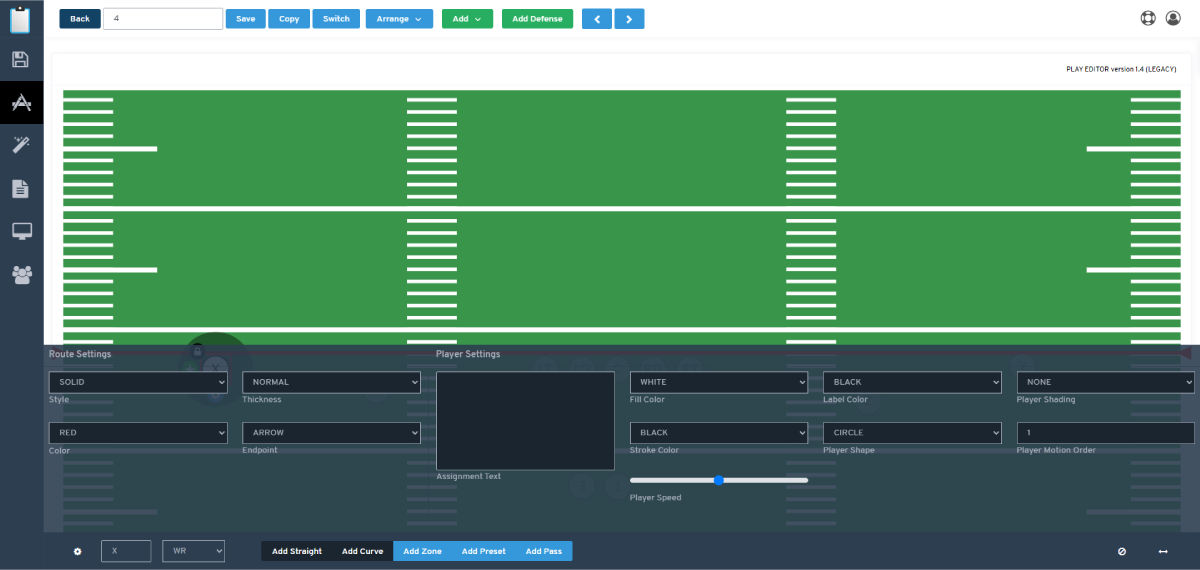1200x570 pixels.
Task: Open the document page icon in sidebar
Action: 21,188
